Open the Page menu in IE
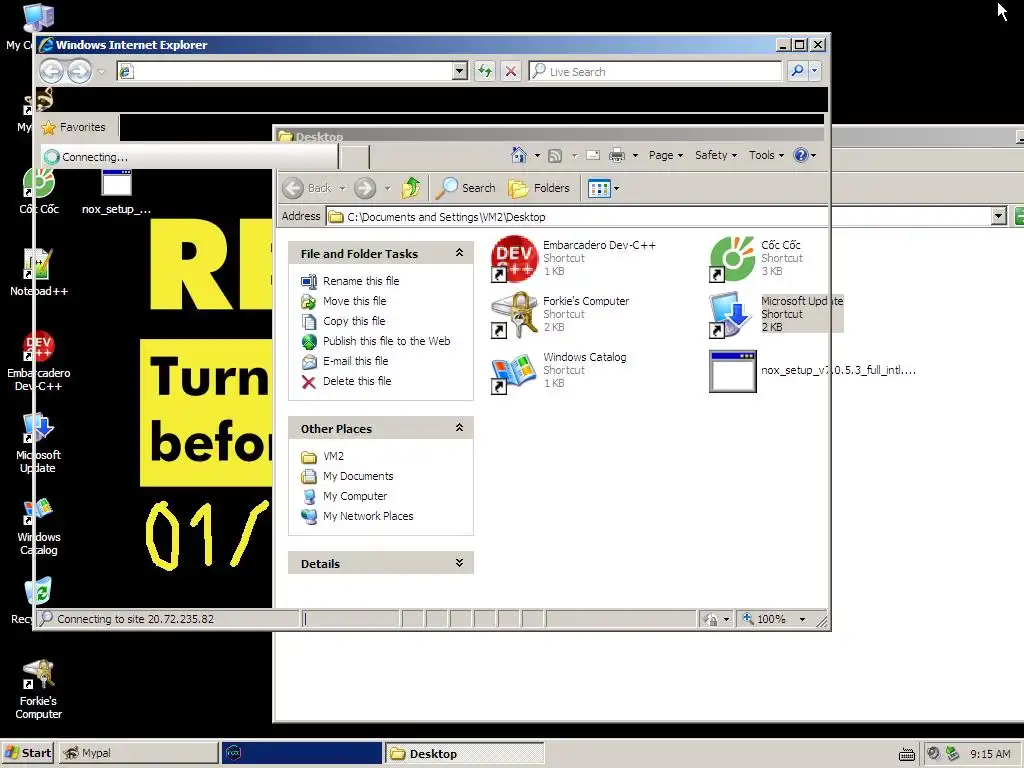The width and height of the screenshot is (1024, 768). coord(665,155)
